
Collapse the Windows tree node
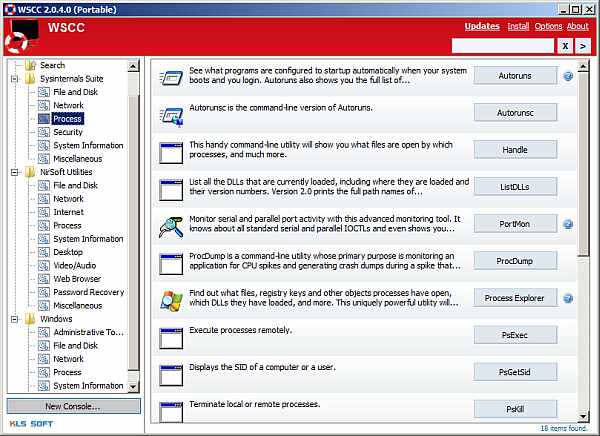tap(14, 319)
